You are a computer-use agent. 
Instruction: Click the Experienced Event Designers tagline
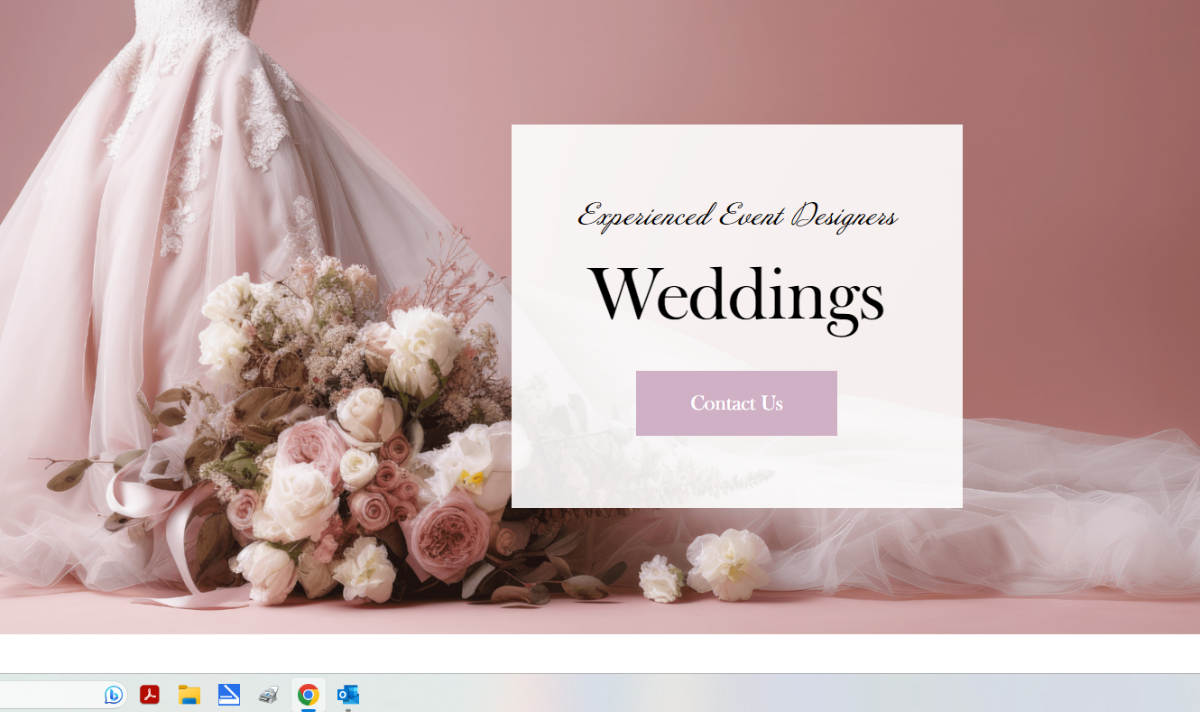point(736,215)
